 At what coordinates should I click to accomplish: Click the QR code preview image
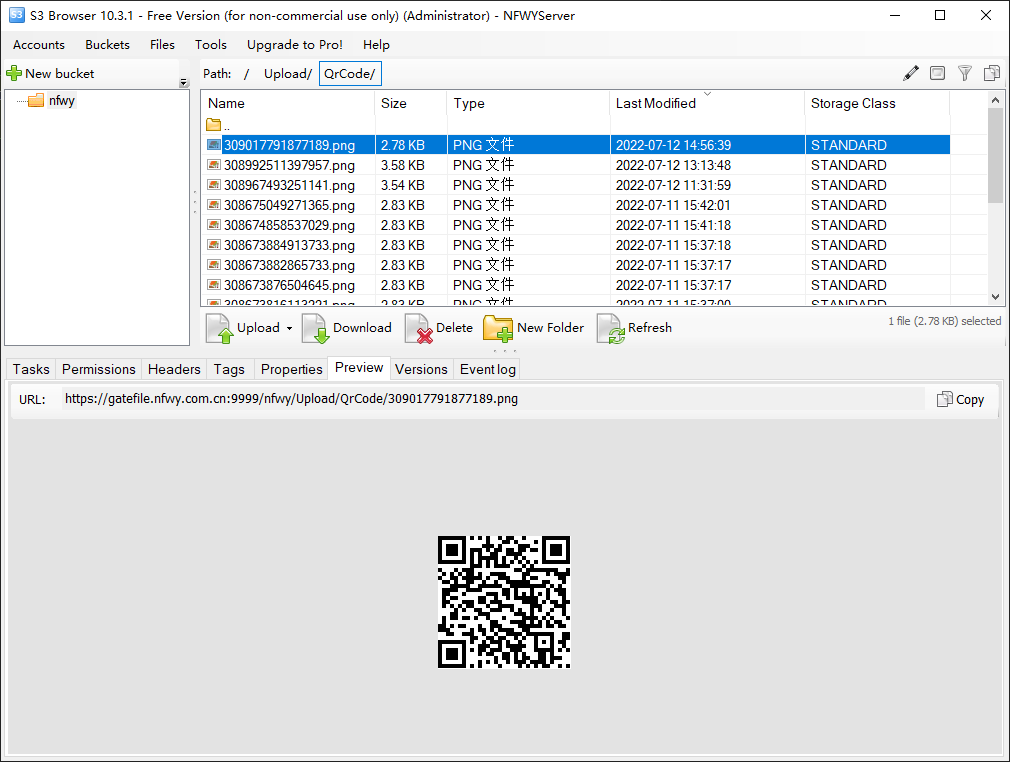[504, 602]
